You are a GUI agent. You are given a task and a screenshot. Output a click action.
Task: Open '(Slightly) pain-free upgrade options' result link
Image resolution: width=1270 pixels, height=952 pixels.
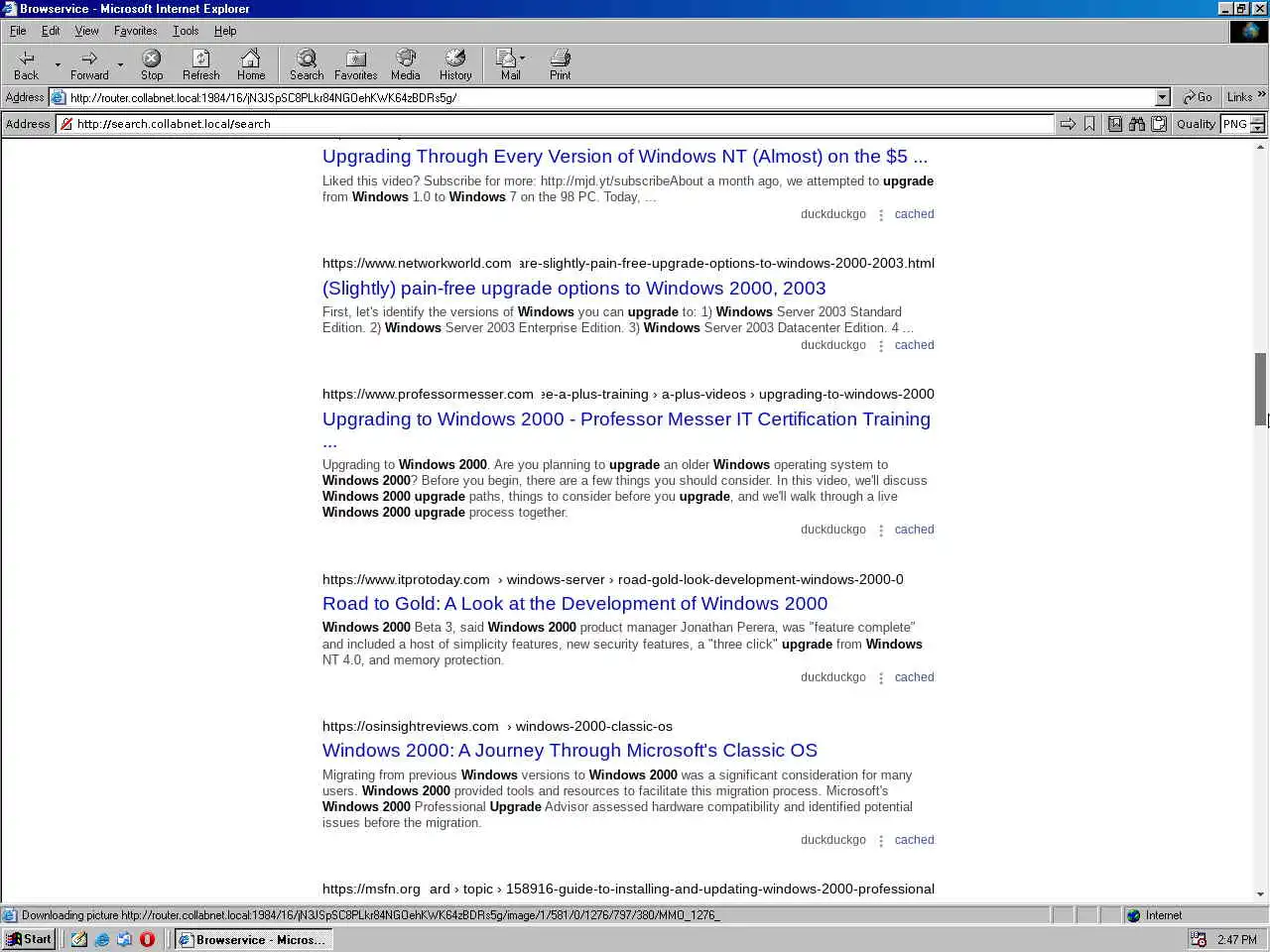click(573, 289)
